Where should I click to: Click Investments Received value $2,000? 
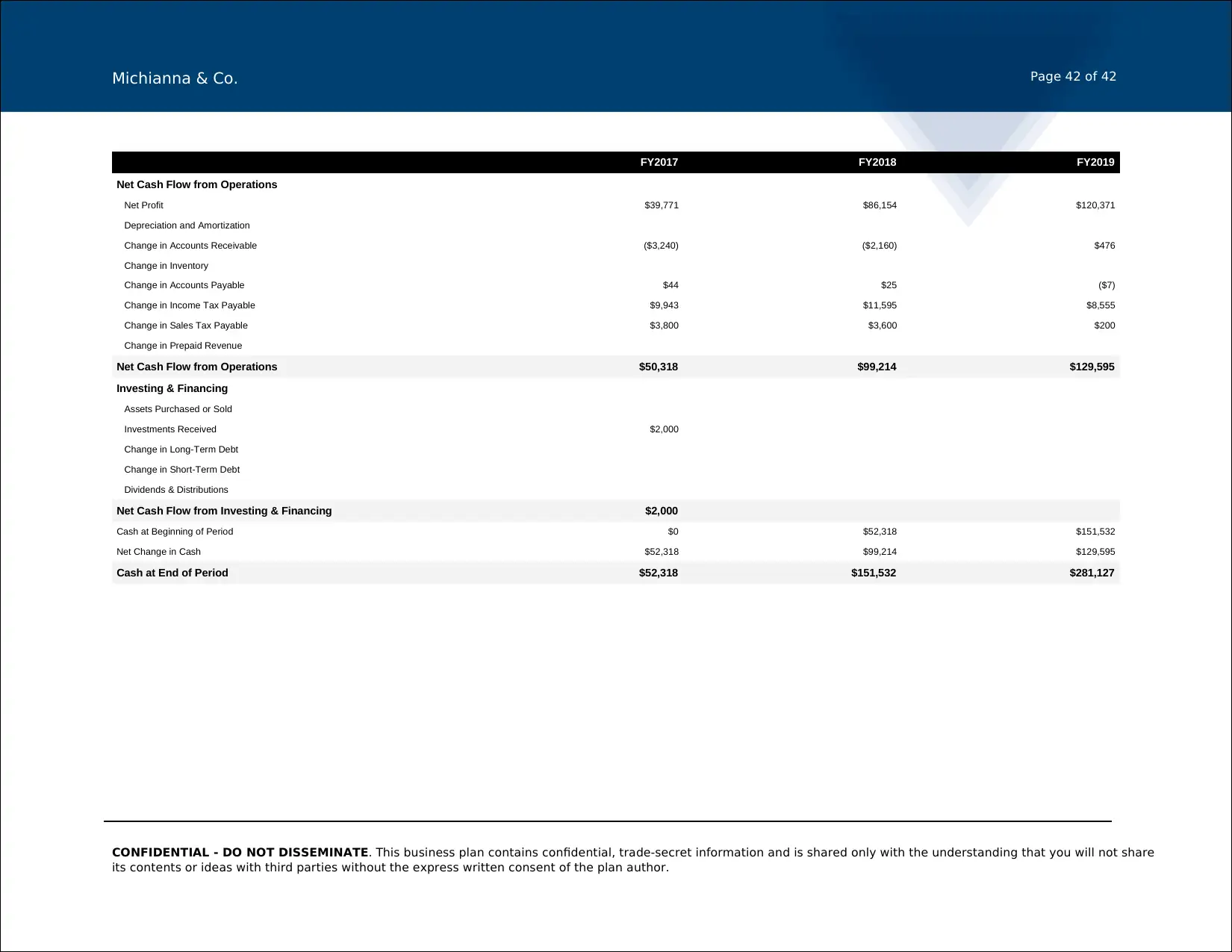664,429
